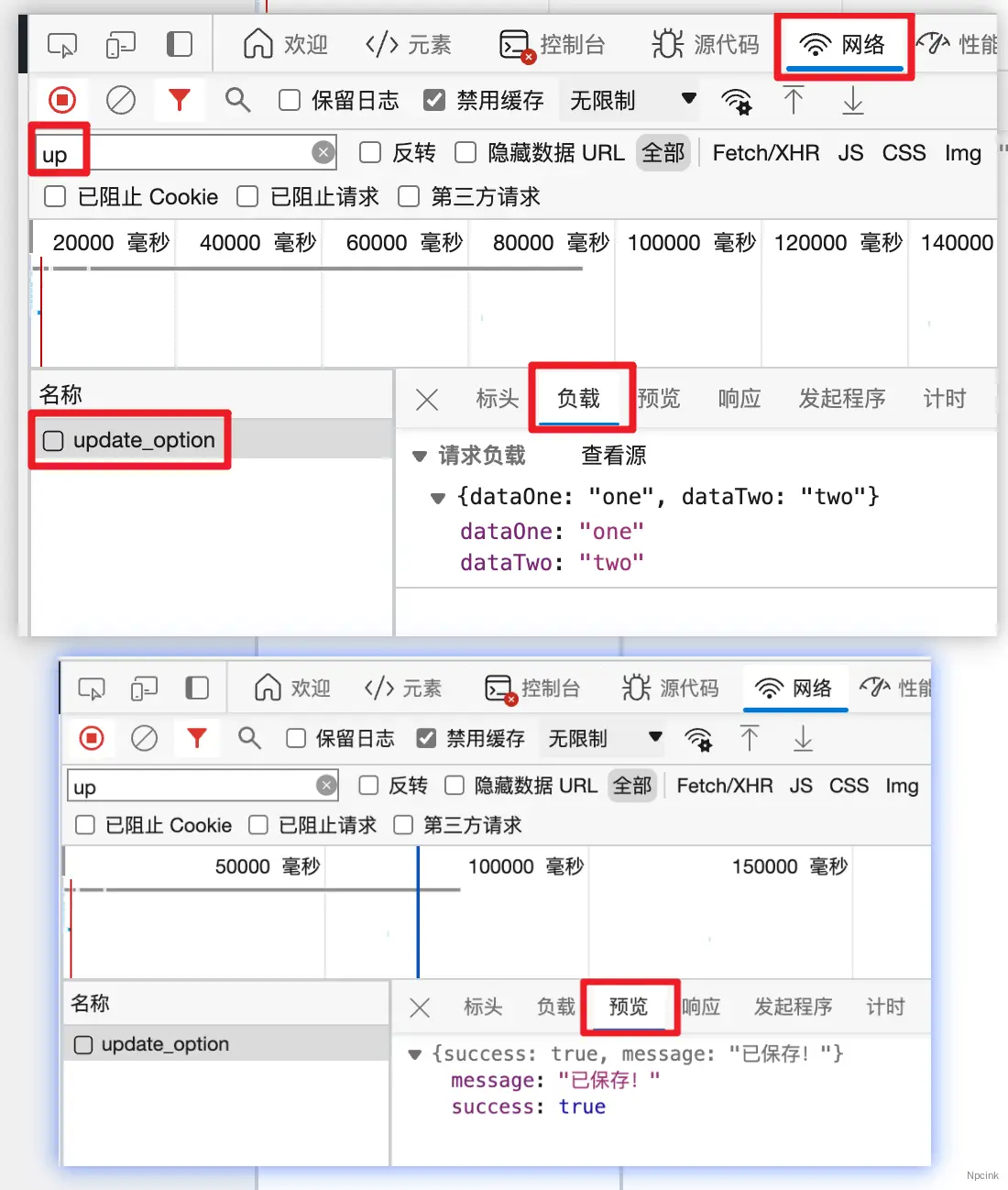Toggle the dock side panel icon in top panel
This screenshot has width=1008, height=1190.
(x=180, y=44)
